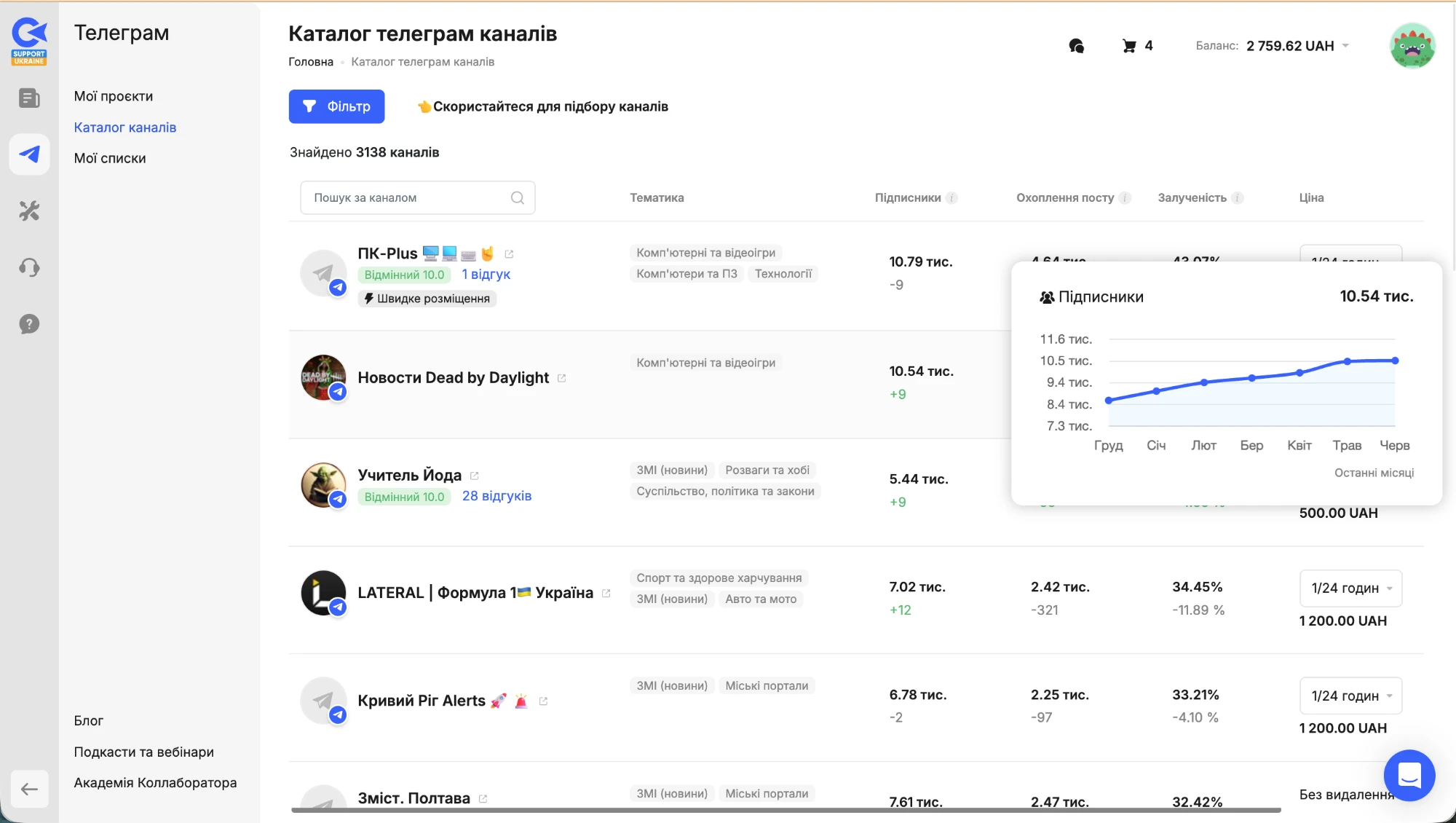Click the 34.45% engagement value

(x=1198, y=587)
